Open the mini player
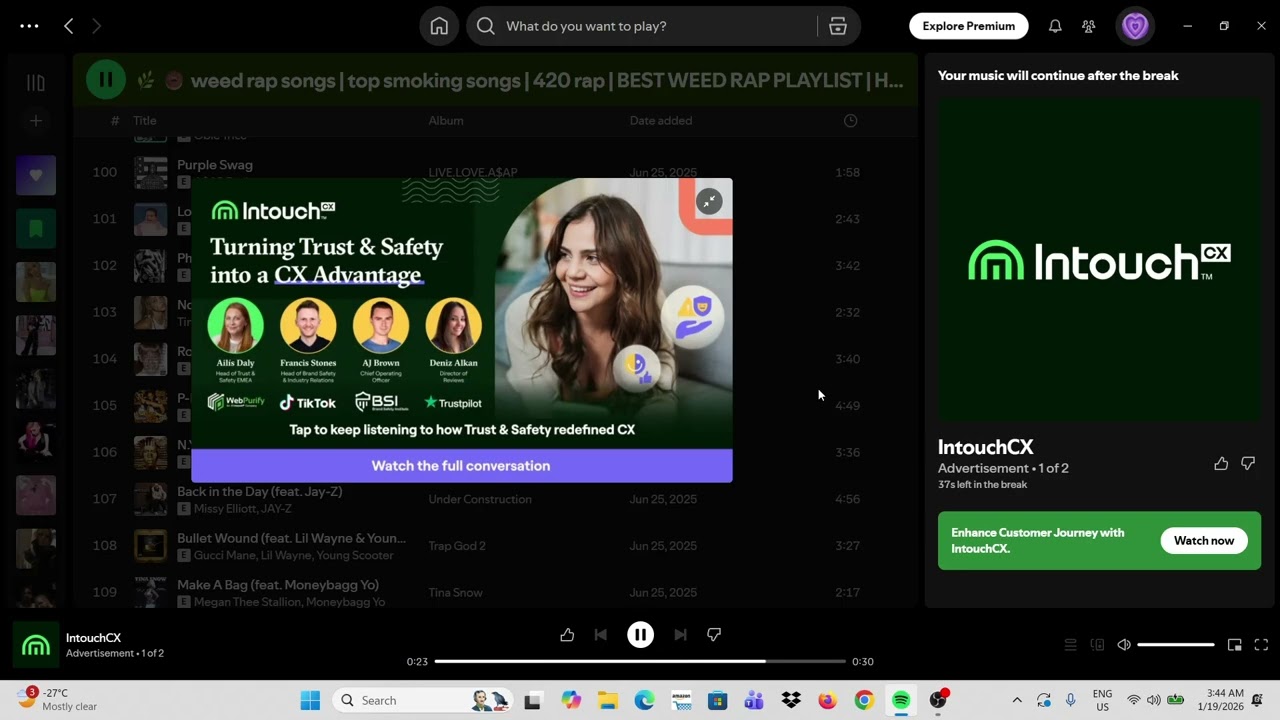This screenshot has width=1280, height=720. click(1235, 645)
